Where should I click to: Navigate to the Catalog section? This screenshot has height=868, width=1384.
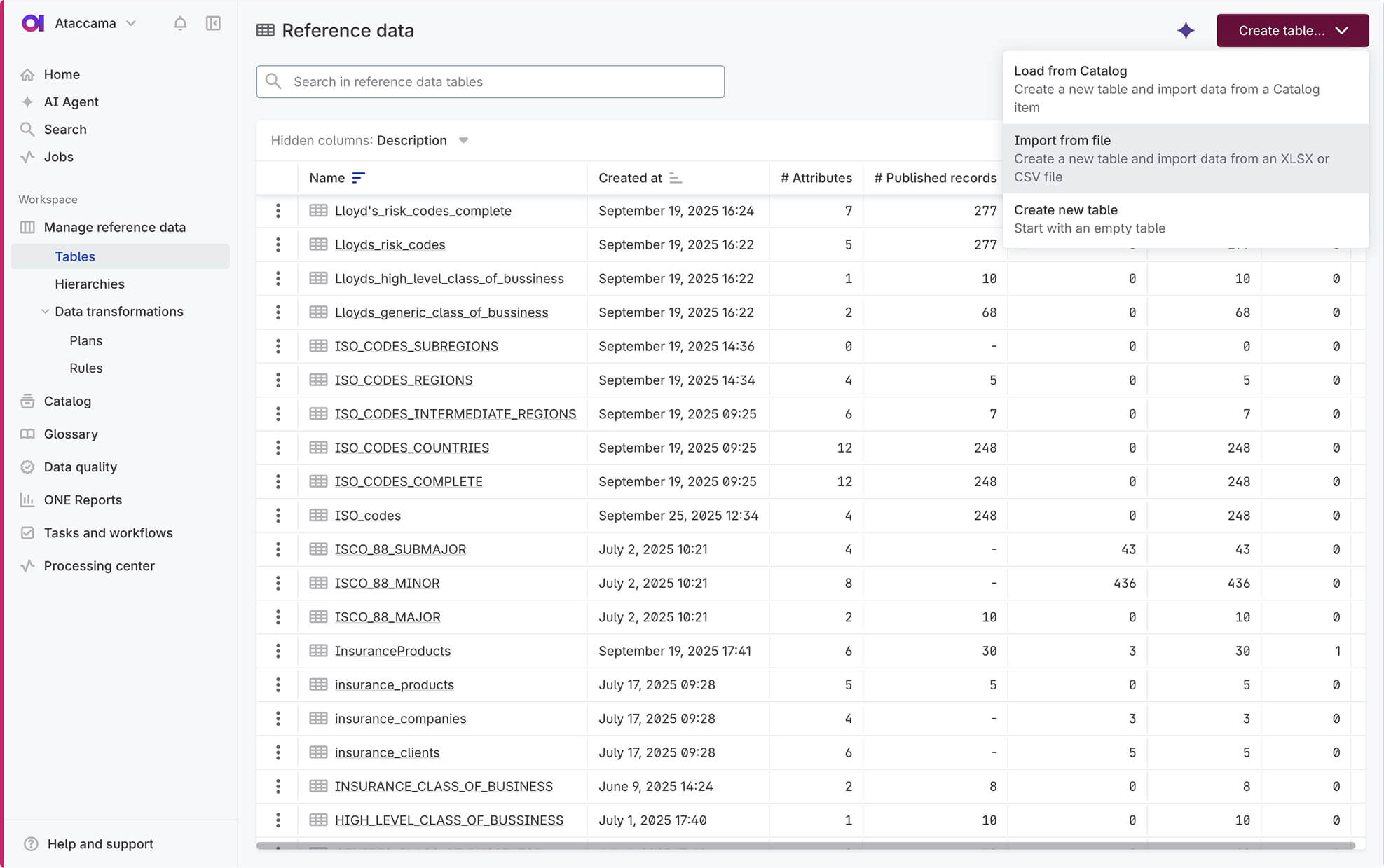click(67, 401)
